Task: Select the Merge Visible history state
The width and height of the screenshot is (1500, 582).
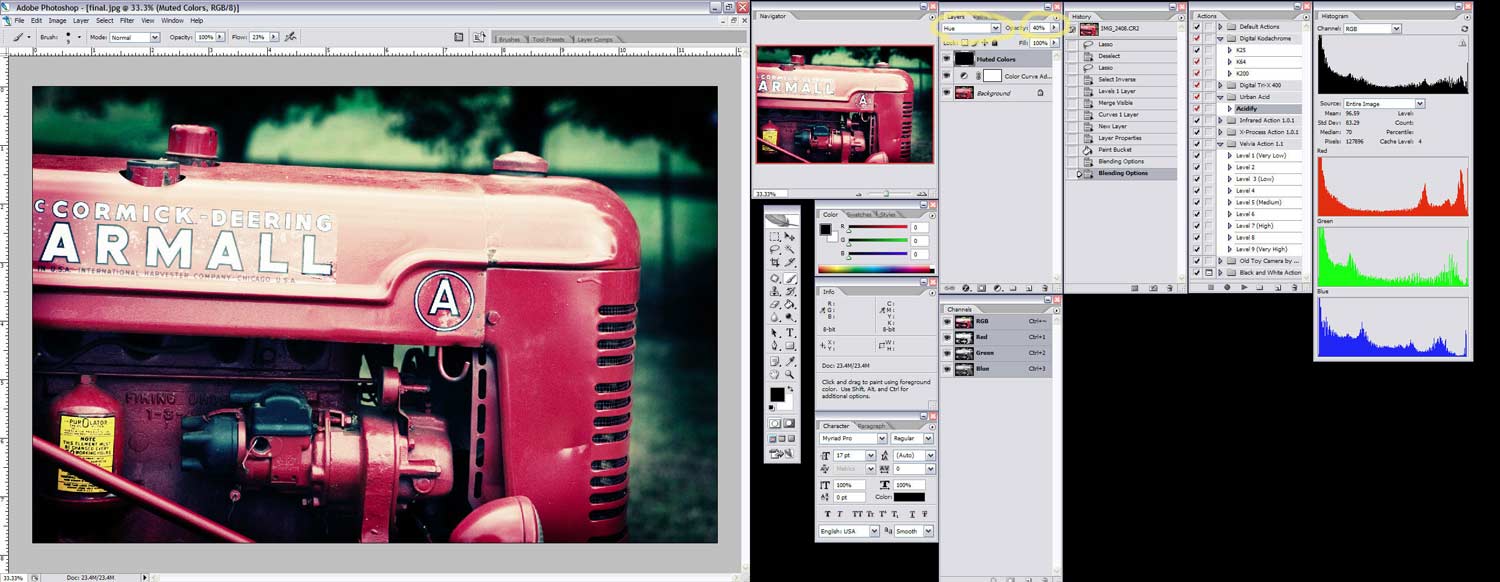Action: 1116,103
